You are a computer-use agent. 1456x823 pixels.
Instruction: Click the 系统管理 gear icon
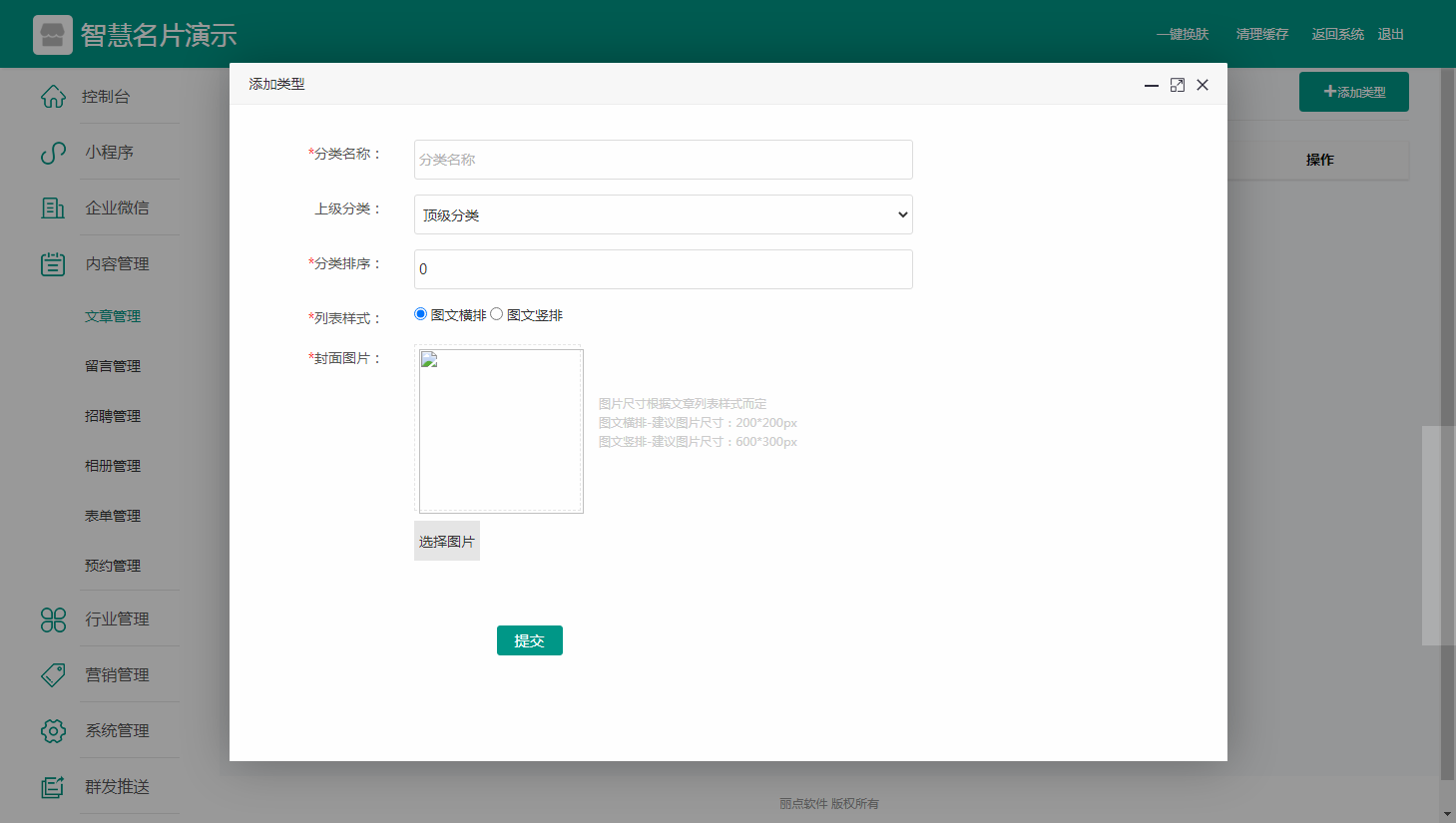pyautogui.click(x=53, y=731)
